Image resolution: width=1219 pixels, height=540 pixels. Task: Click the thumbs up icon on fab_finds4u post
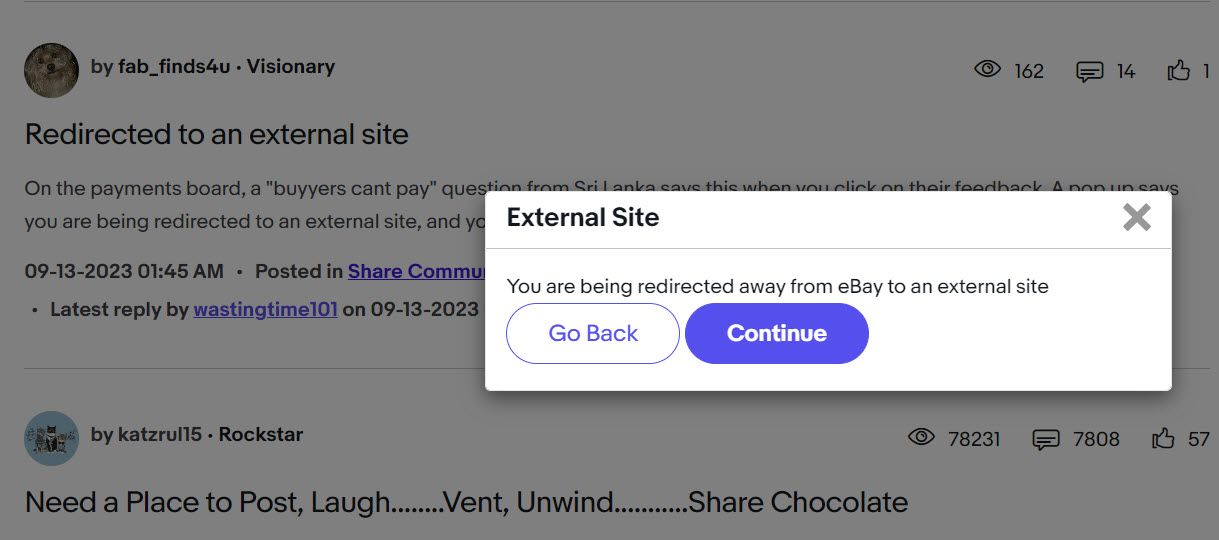tap(1179, 70)
